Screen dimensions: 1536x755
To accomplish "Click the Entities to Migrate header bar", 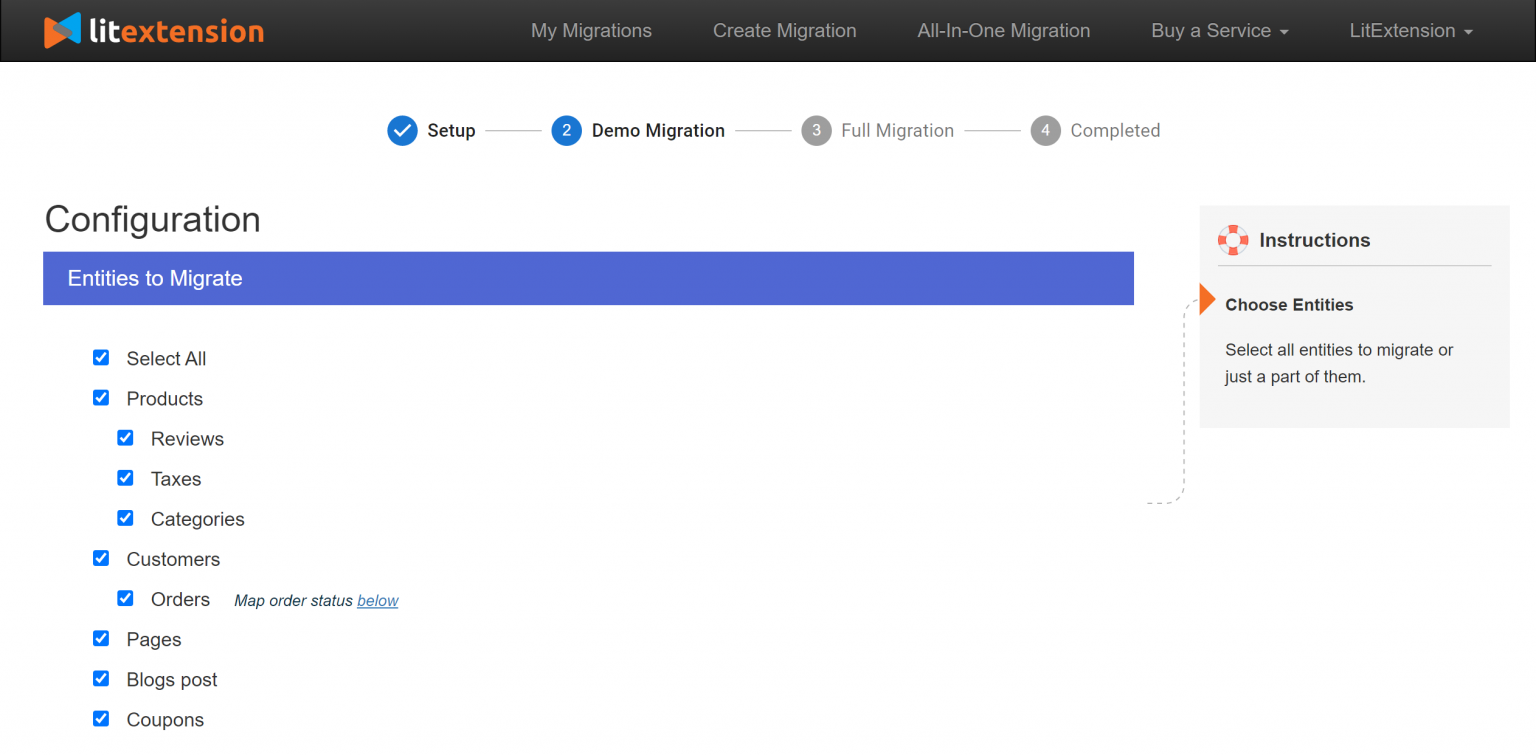I will 588,278.
